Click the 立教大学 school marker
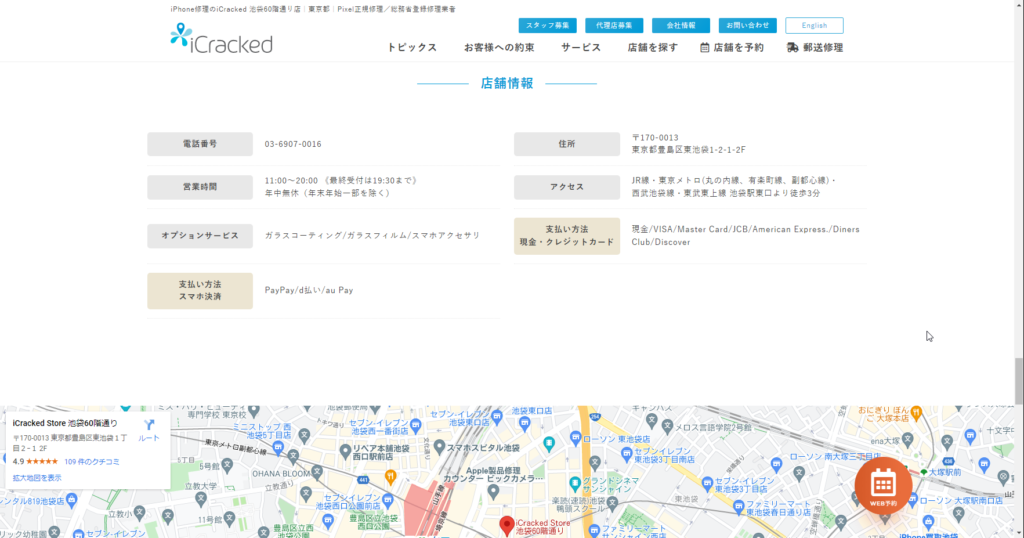 click(x=200, y=499)
